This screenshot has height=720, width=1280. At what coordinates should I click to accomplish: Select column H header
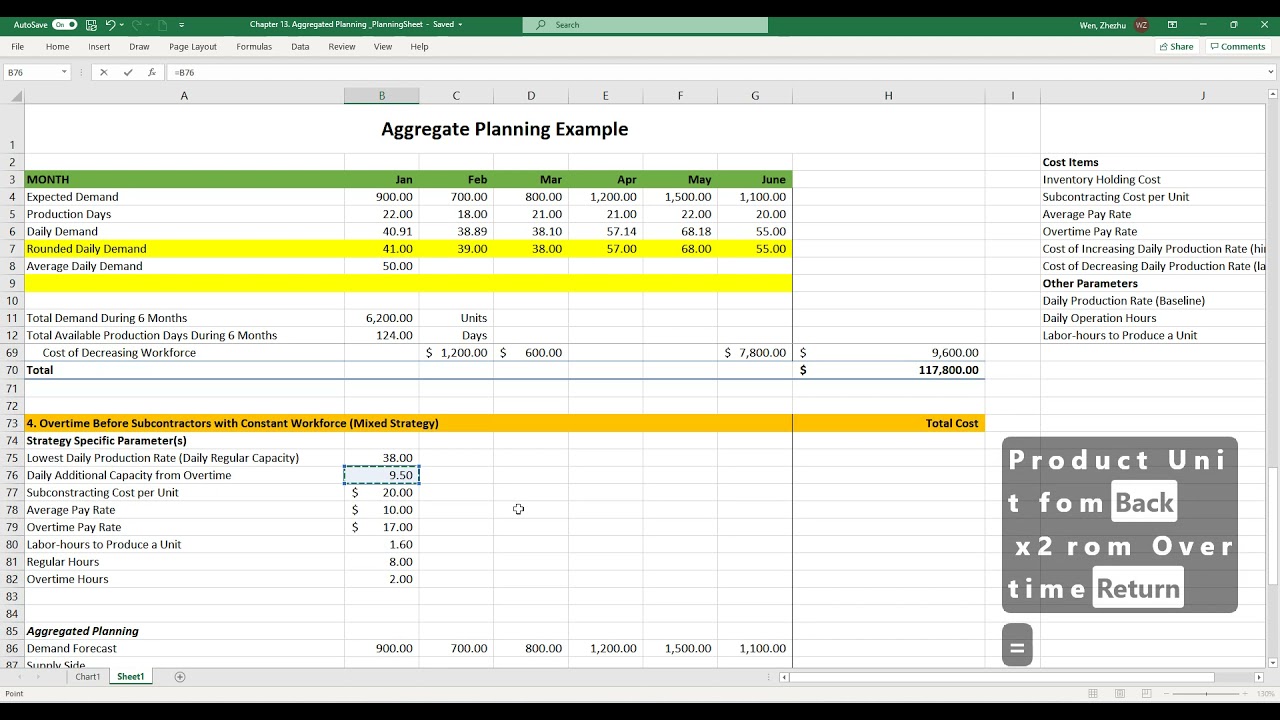(888, 96)
